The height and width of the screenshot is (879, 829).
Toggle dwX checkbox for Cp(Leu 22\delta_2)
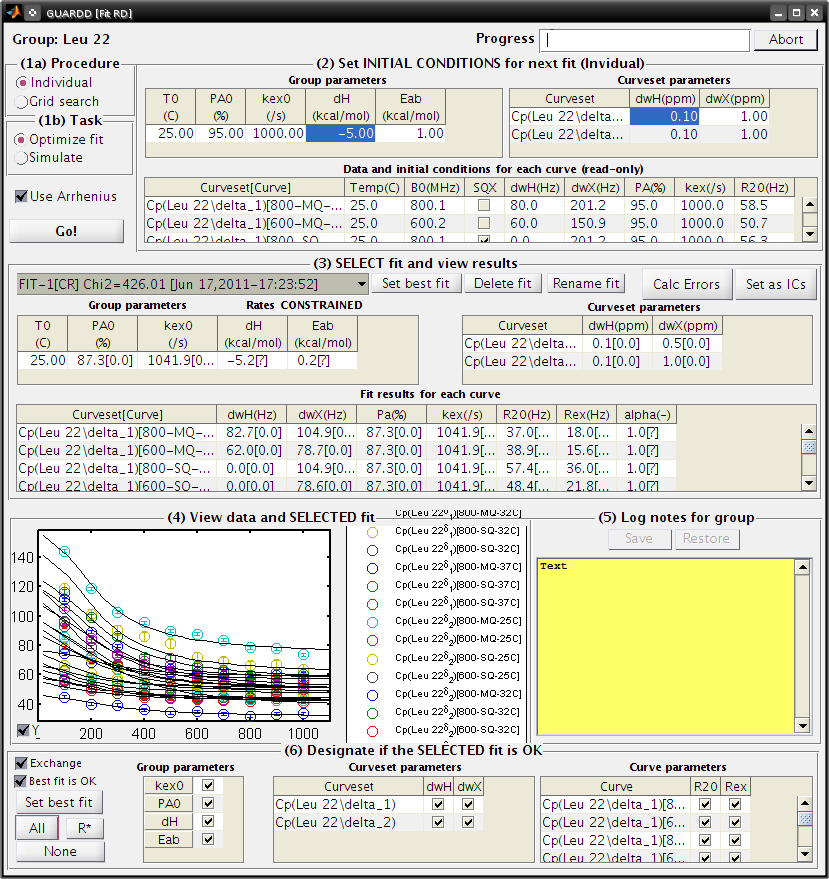coord(468,822)
